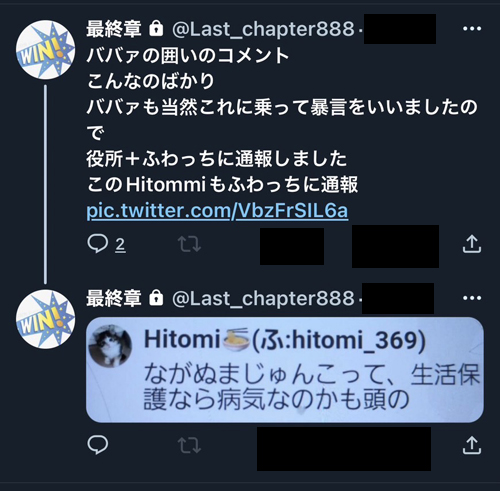Open bottom WIN! profile avatar

coord(46,319)
